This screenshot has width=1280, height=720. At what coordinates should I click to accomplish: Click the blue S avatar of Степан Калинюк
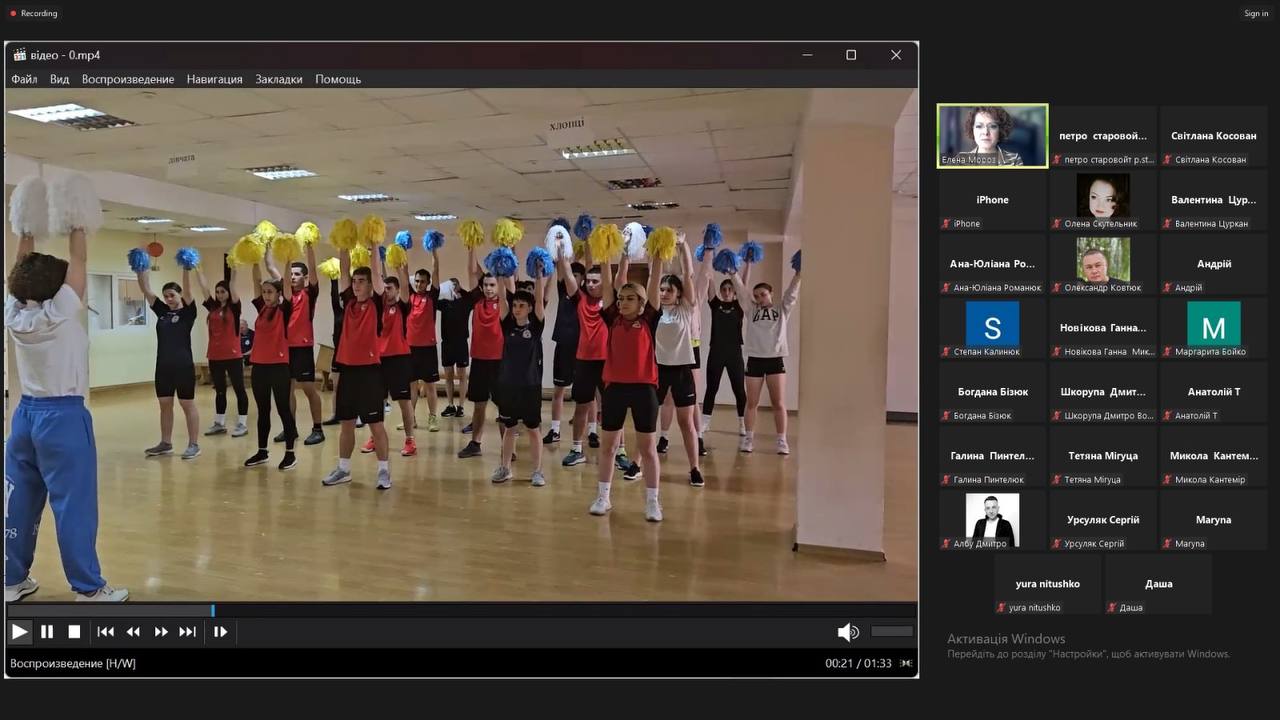992,324
